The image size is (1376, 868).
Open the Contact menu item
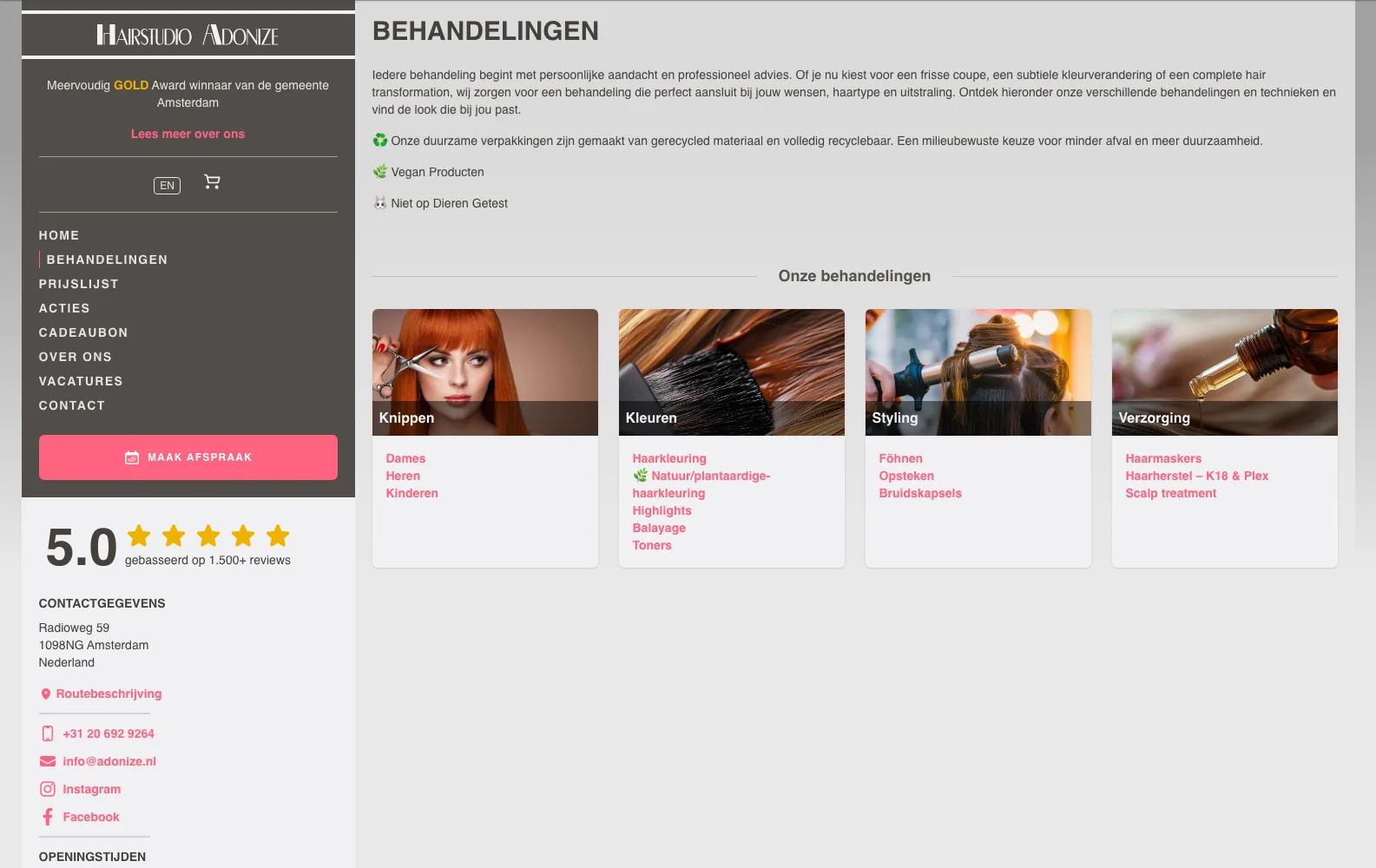click(x=72, y=405)
